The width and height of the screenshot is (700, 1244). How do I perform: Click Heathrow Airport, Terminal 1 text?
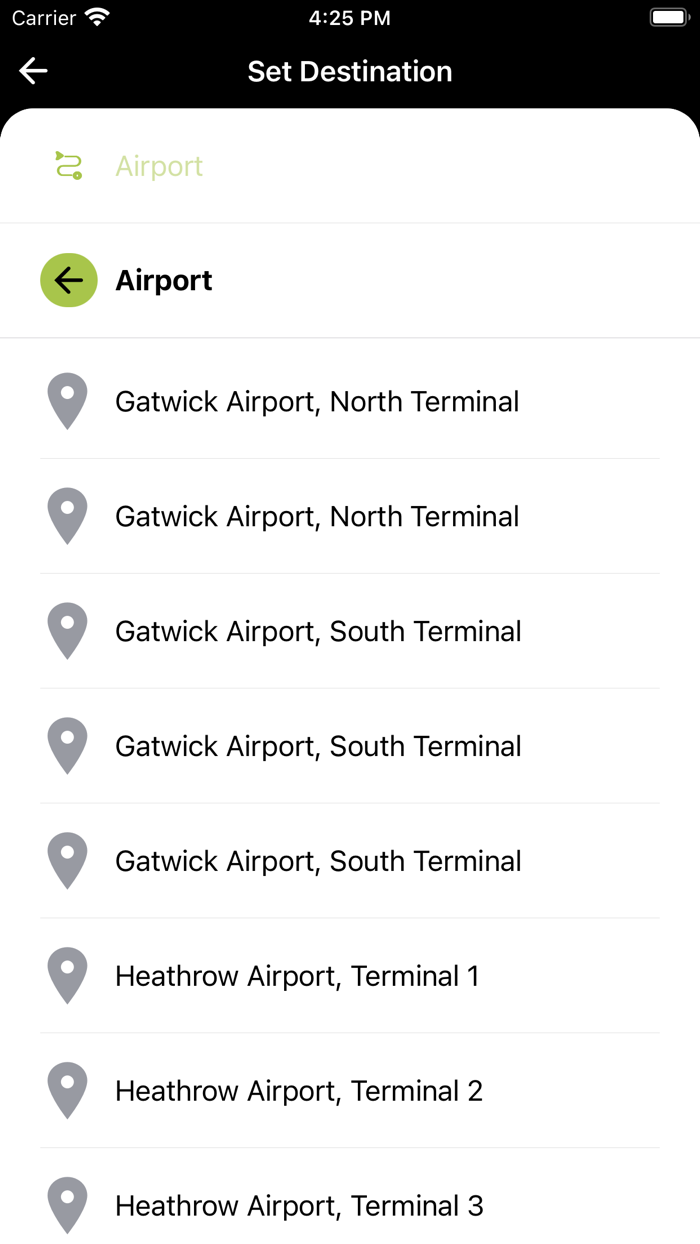pyautogui.click(x=298, y=975)
